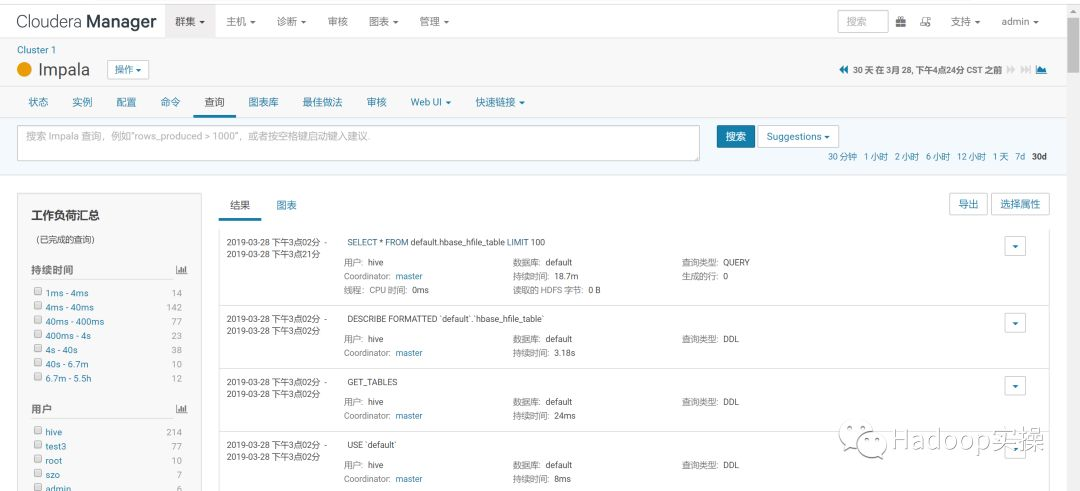Rewind the time range with double-left arrows
The width and height of the screenshot is (1080, 491).
tap(844, 70)
